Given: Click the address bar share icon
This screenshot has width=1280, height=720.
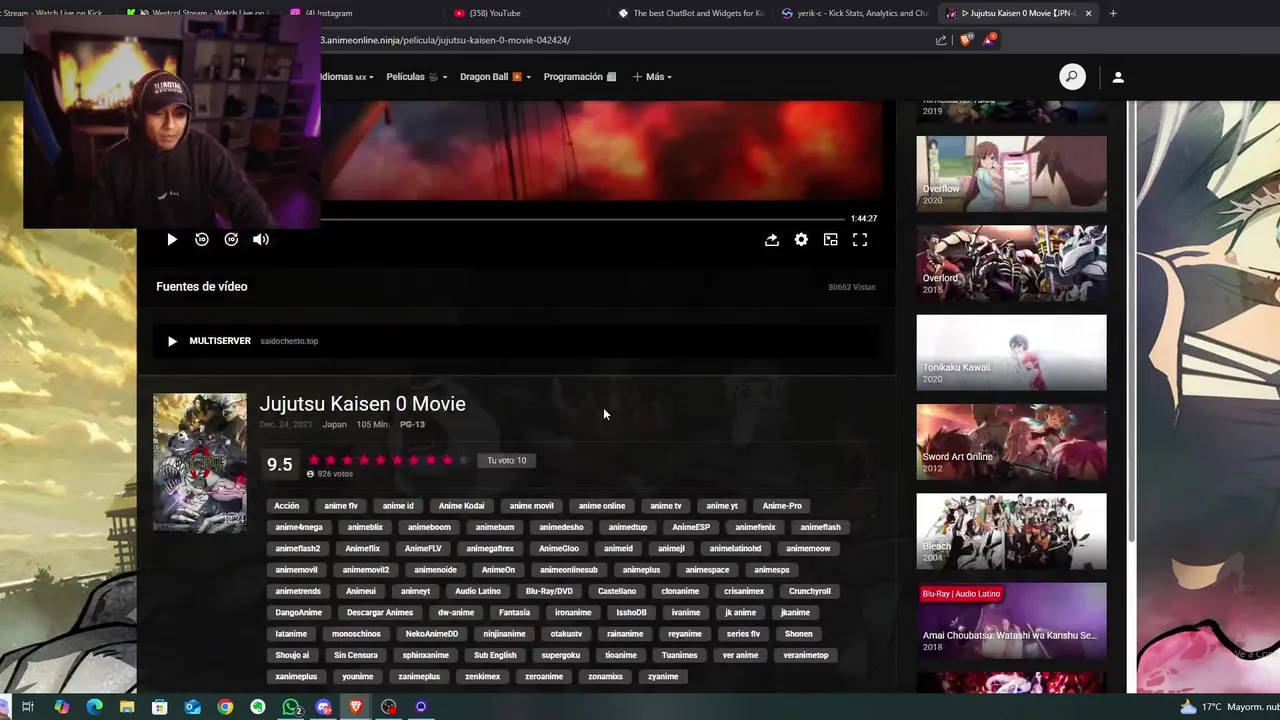Looking at the screenshot, I should [941, 40].
